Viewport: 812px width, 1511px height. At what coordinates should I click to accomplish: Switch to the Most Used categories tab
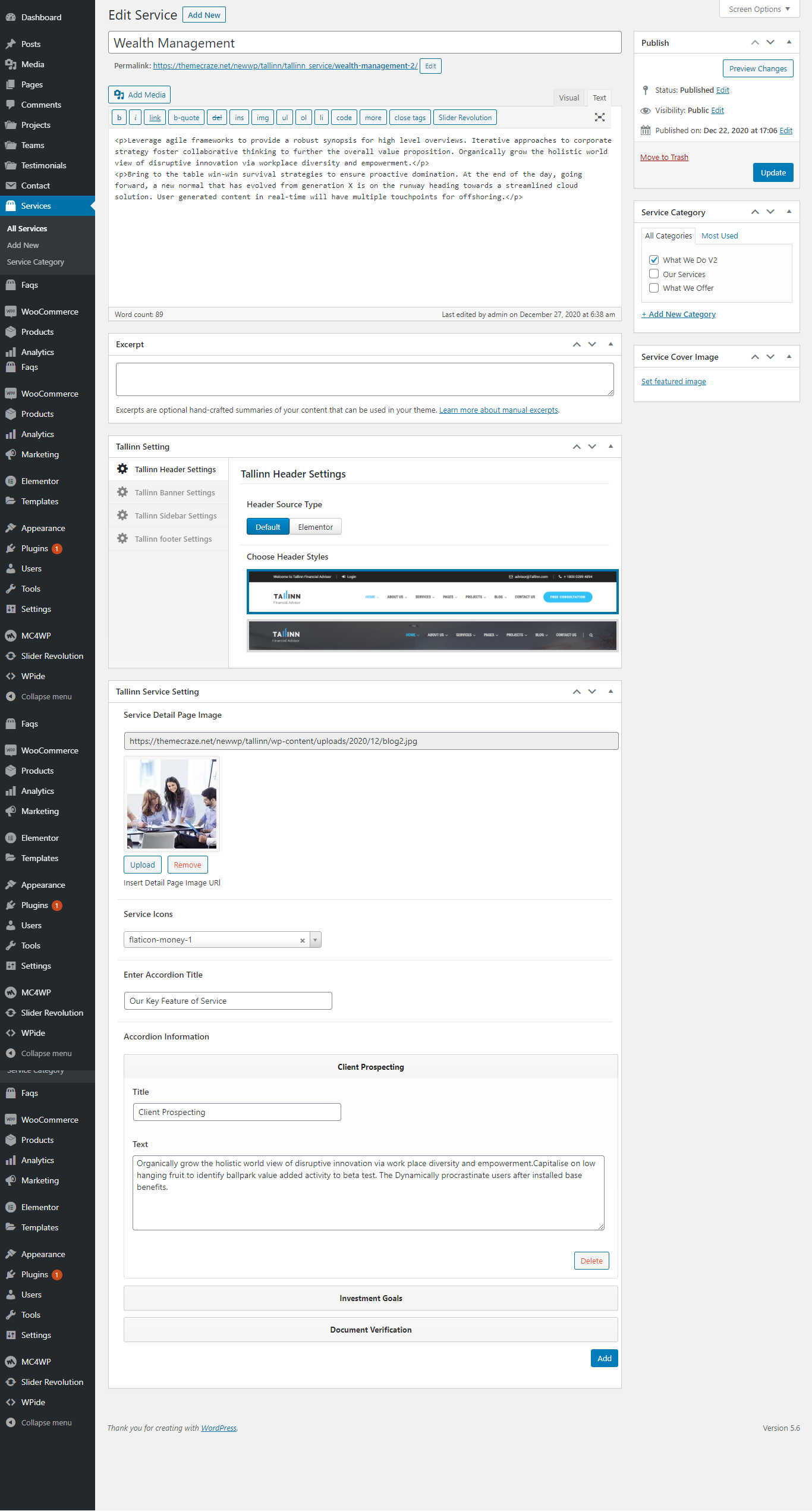(719, 235)
